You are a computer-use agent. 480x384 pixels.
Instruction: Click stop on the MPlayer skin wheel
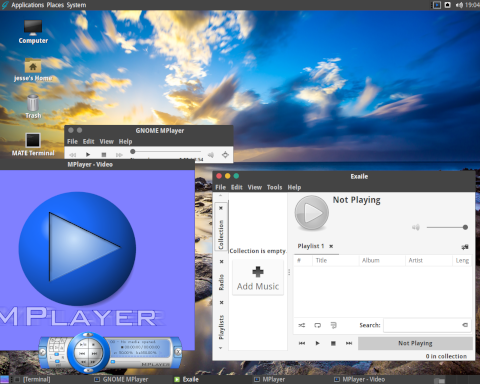click(94, 344)
